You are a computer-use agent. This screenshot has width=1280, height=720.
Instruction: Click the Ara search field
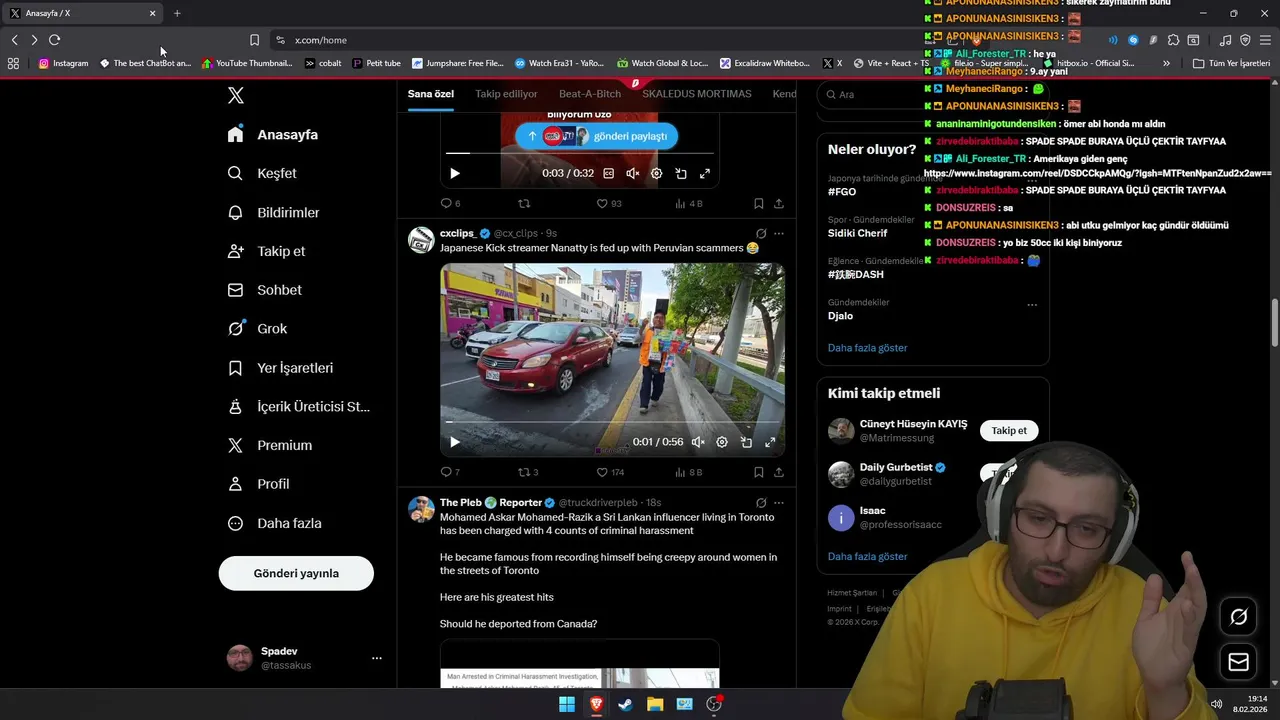933,94
